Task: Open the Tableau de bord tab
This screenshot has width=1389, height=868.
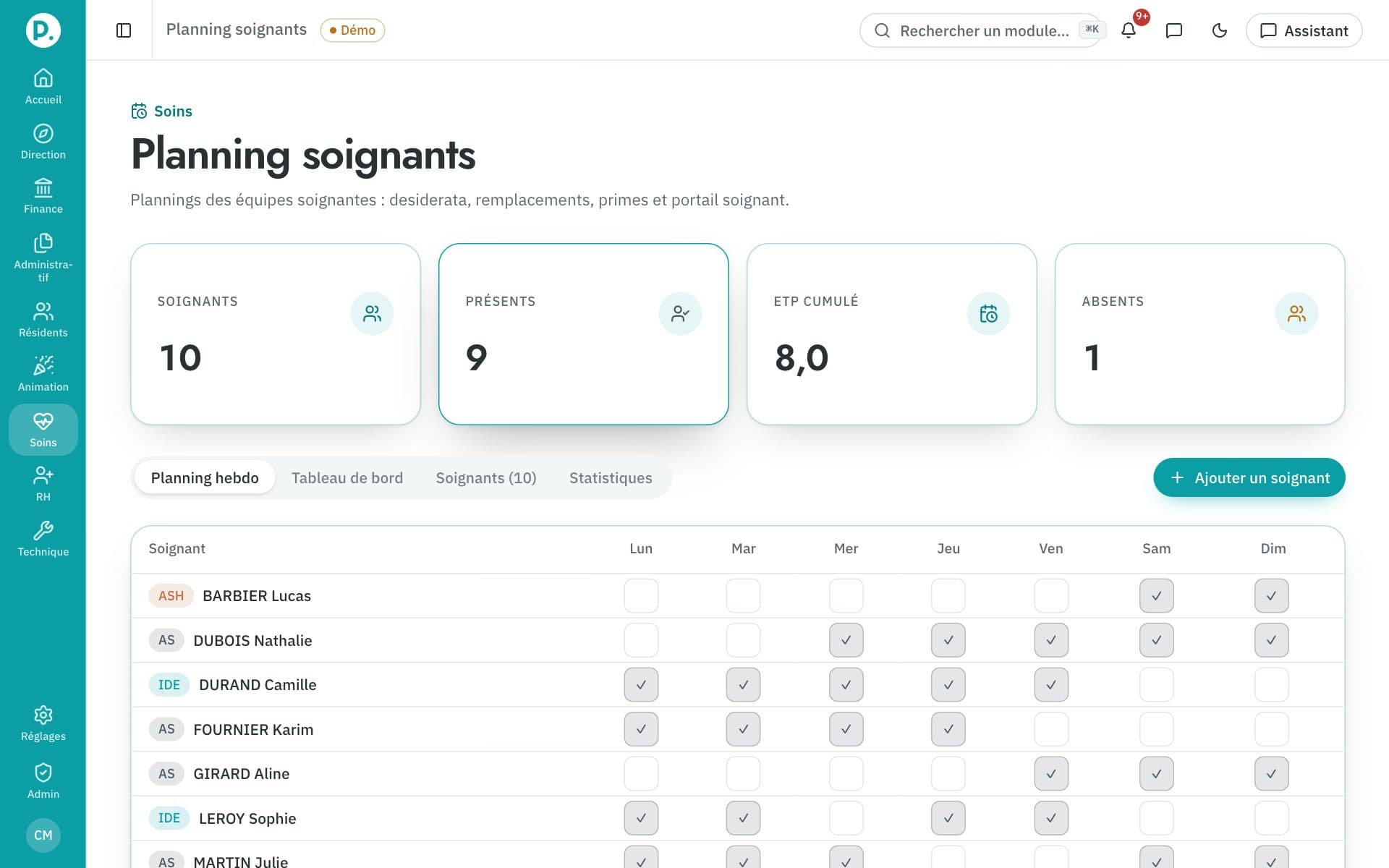Action: 347,478
